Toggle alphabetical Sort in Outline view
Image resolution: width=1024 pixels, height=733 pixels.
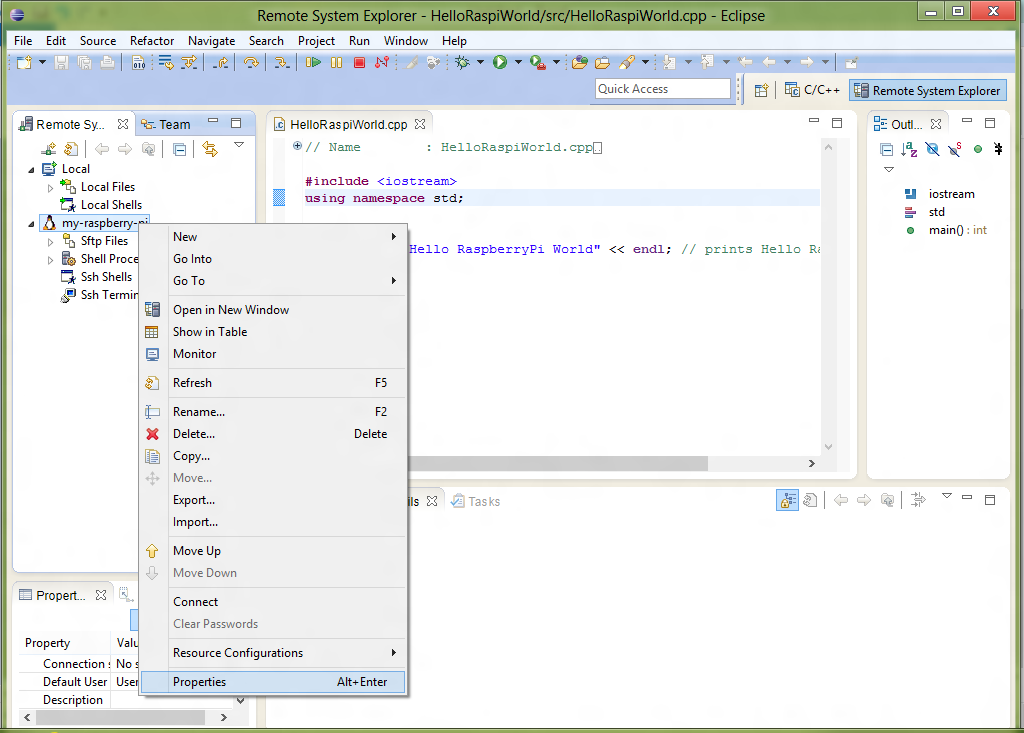(909, 150)
